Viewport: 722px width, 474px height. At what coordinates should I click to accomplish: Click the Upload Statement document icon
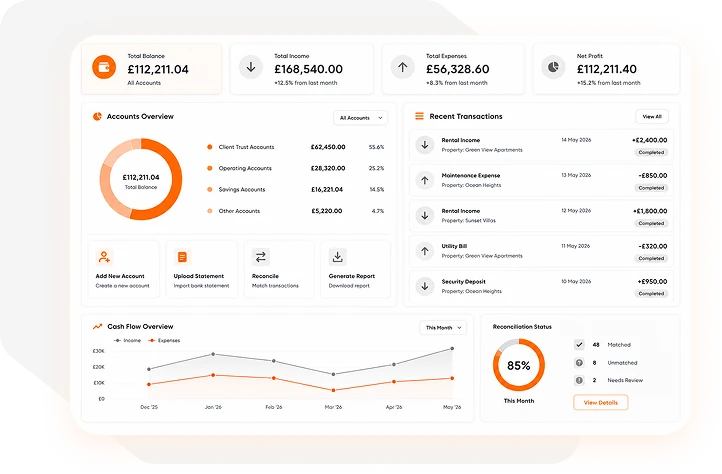click(x=182, y=257)
